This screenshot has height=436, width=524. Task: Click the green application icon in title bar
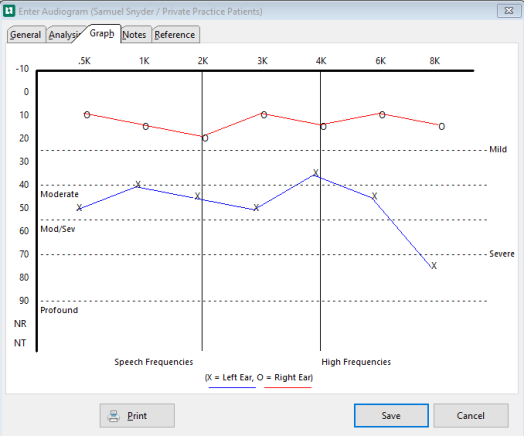[9, 11]
